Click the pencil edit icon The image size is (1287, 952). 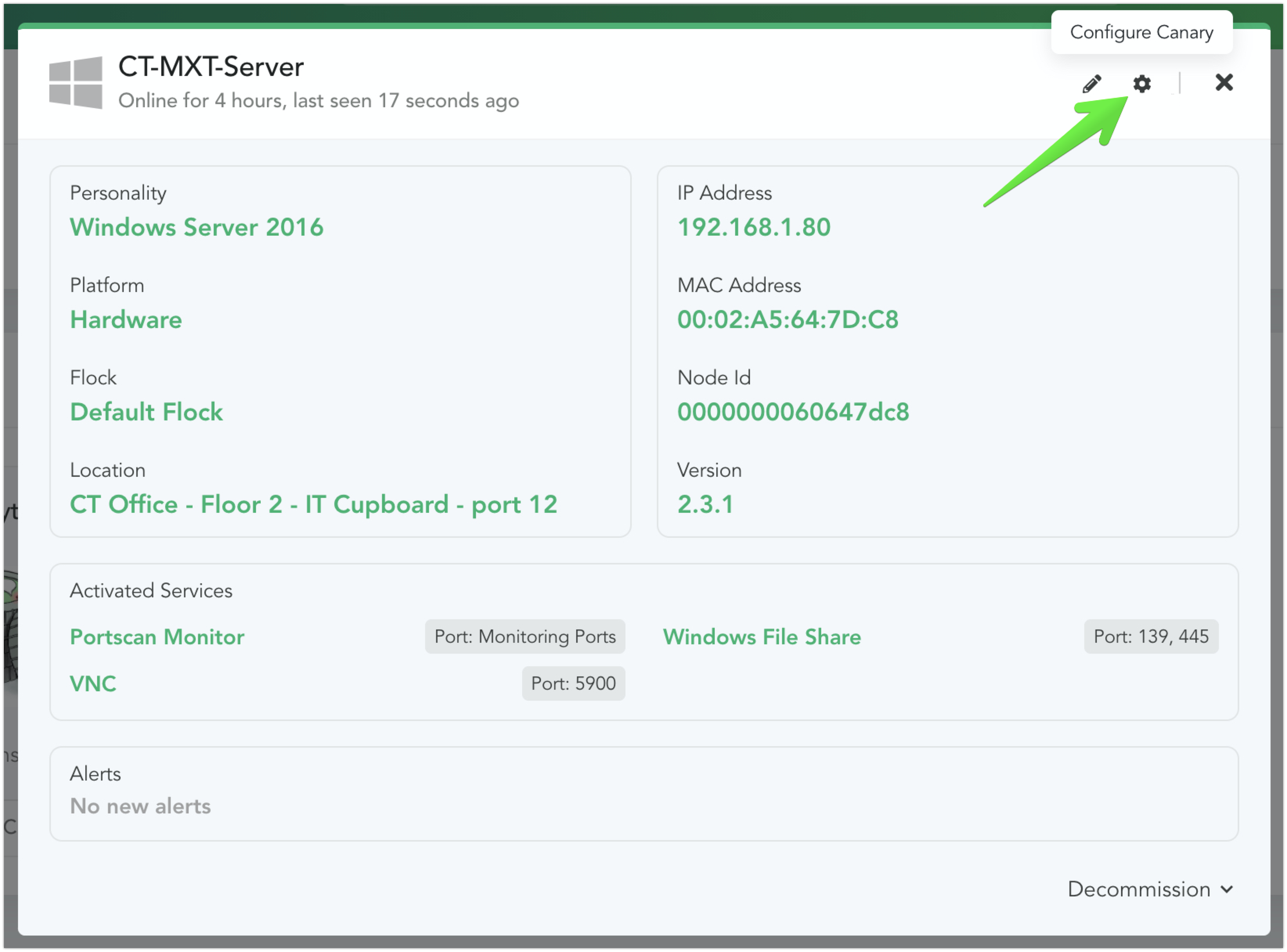(x=1092, y=84)
